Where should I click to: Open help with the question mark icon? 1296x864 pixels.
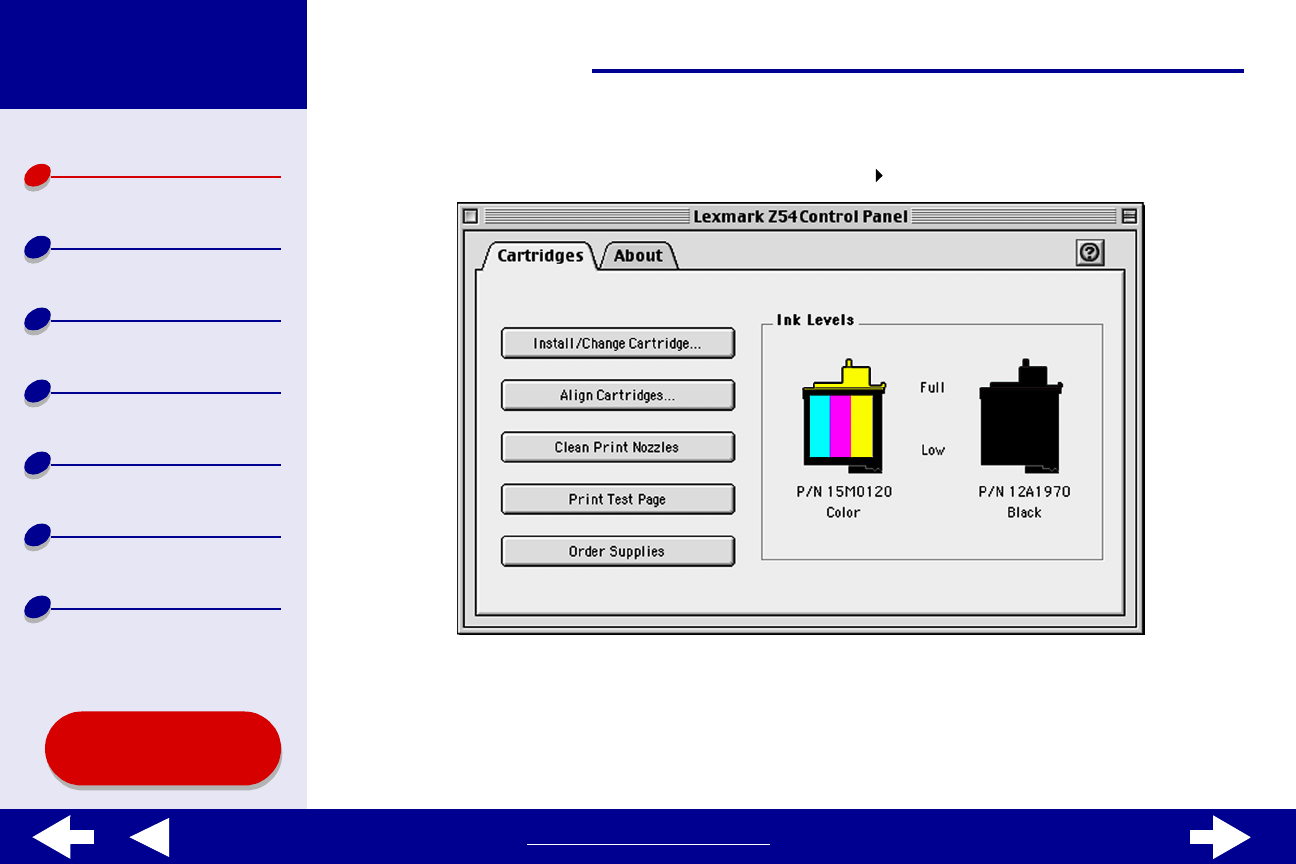tap(1090, 253)
